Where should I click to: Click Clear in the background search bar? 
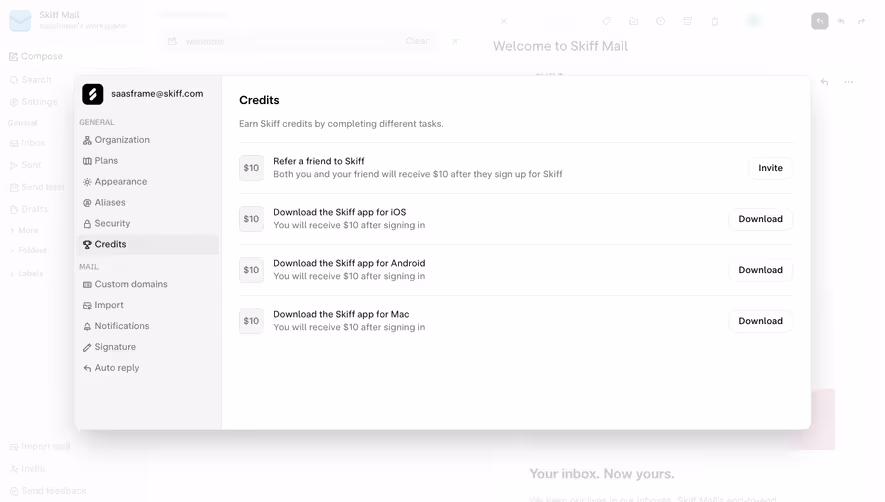417,41
